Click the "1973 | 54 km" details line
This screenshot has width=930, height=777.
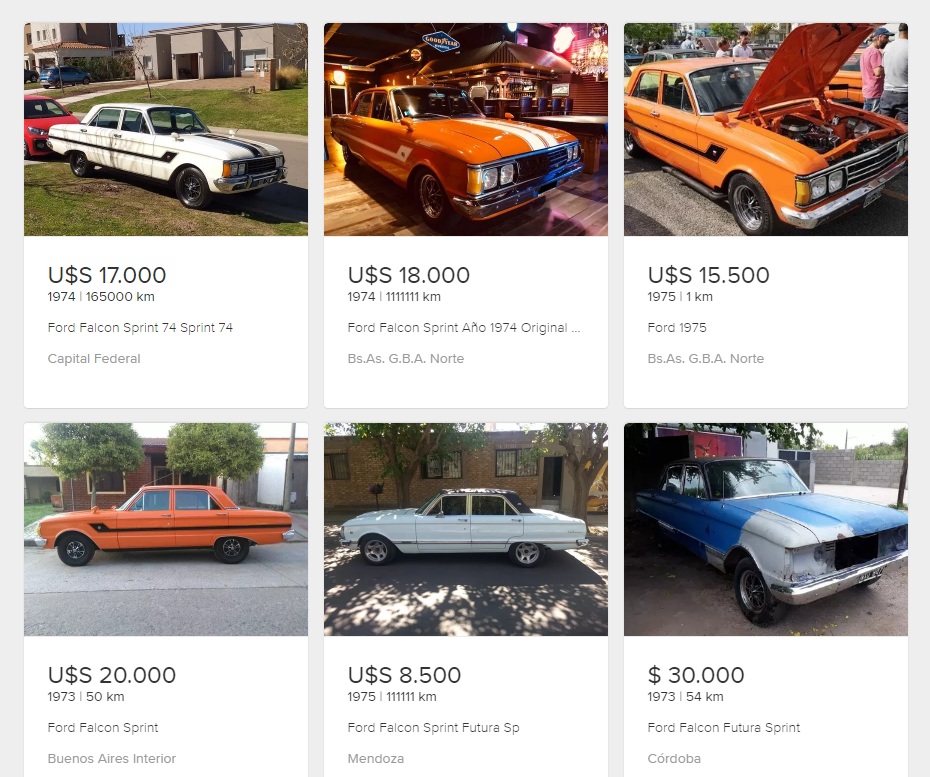685,697
